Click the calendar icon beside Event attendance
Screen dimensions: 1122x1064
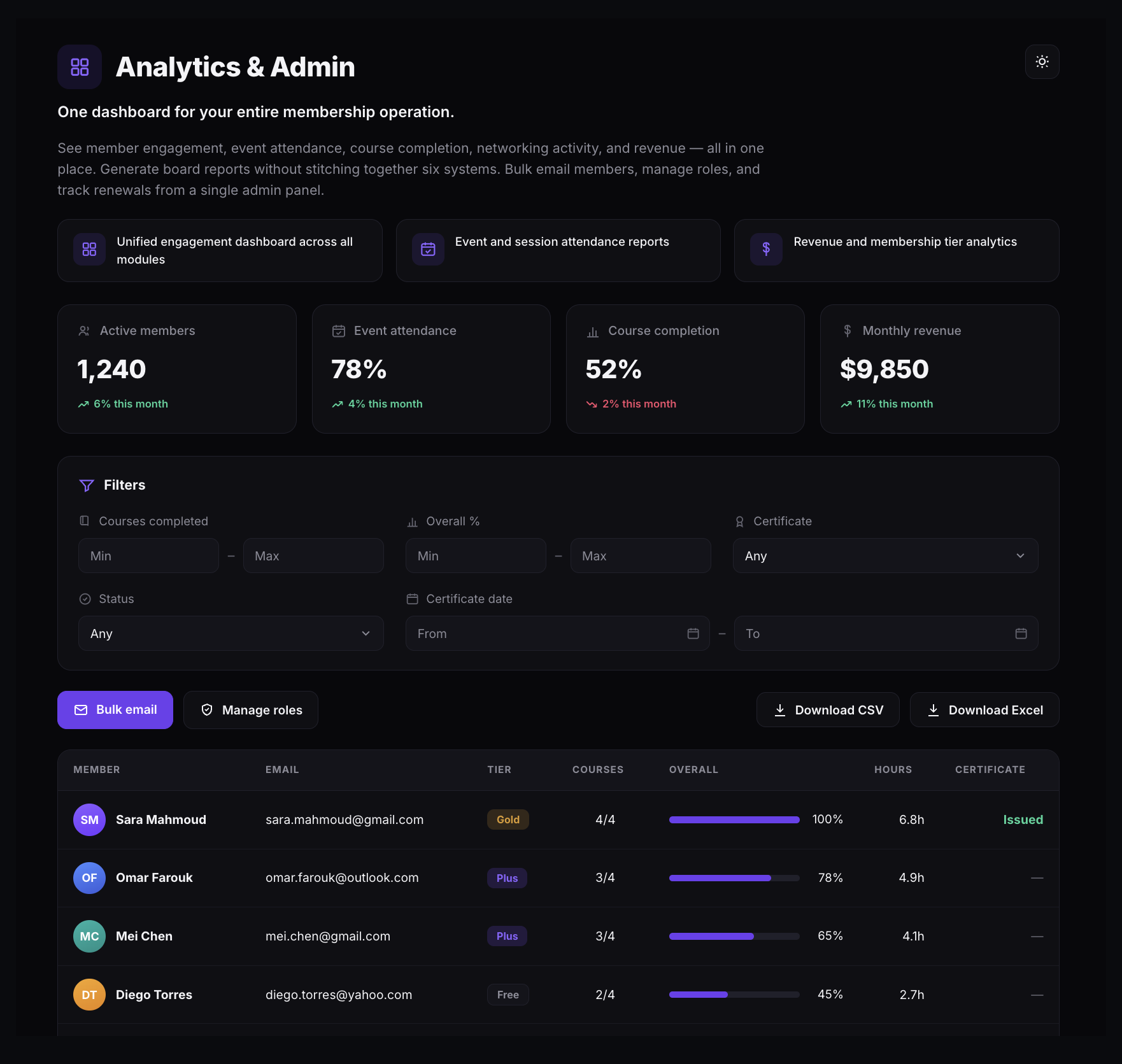[x=339, y=331]
